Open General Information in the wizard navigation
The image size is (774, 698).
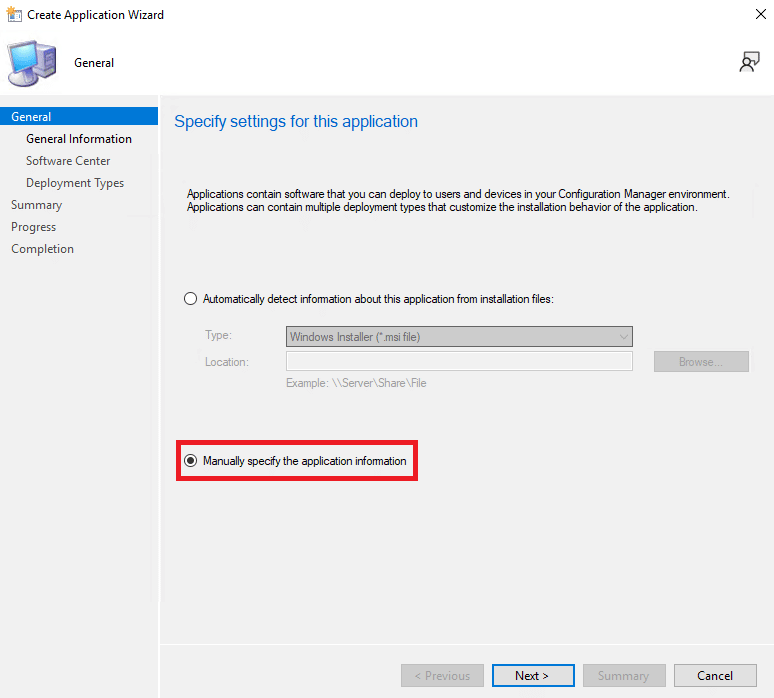click(x=79, y=139)
